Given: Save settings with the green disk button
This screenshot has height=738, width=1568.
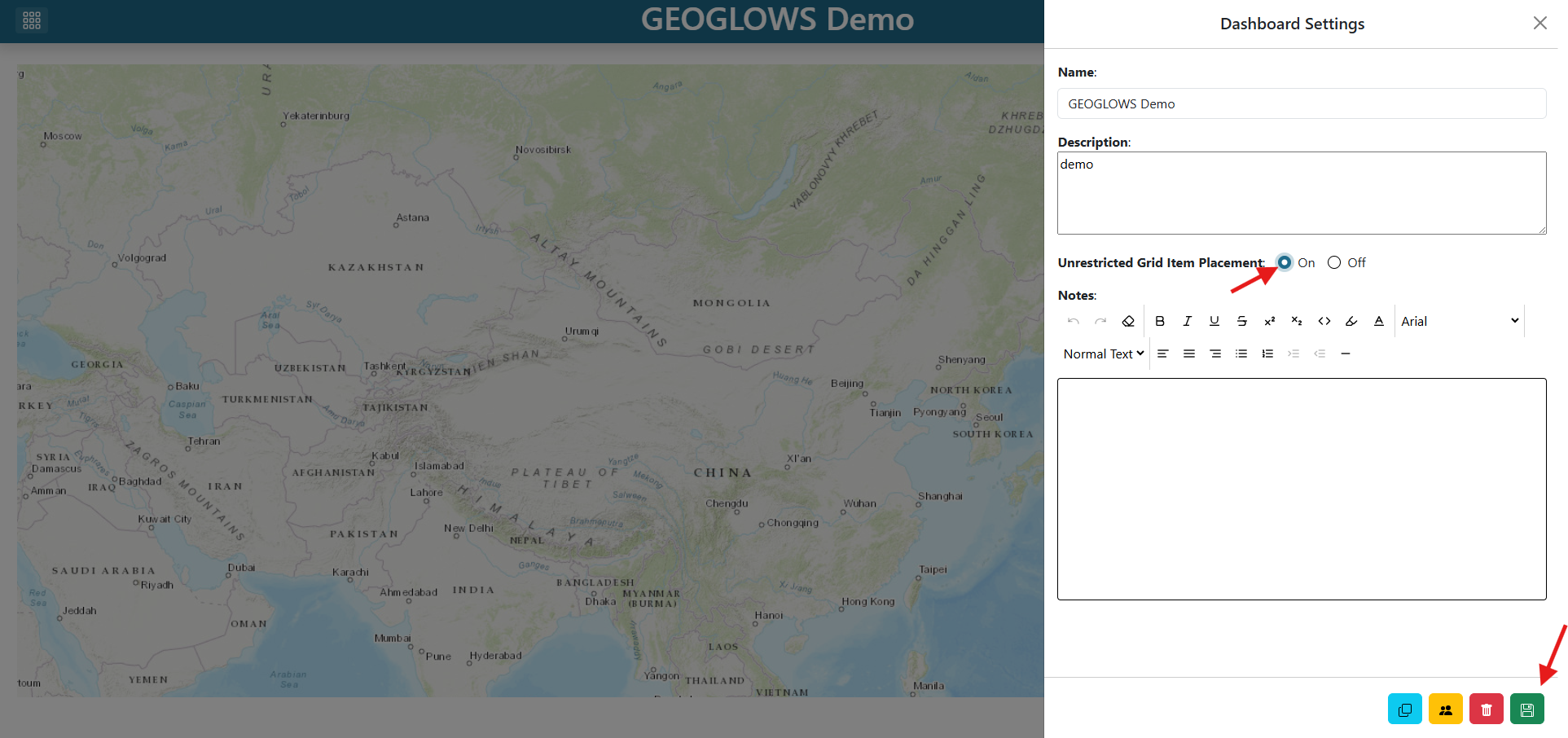Looking at the screenshot, I should (x=1527, y=709).
